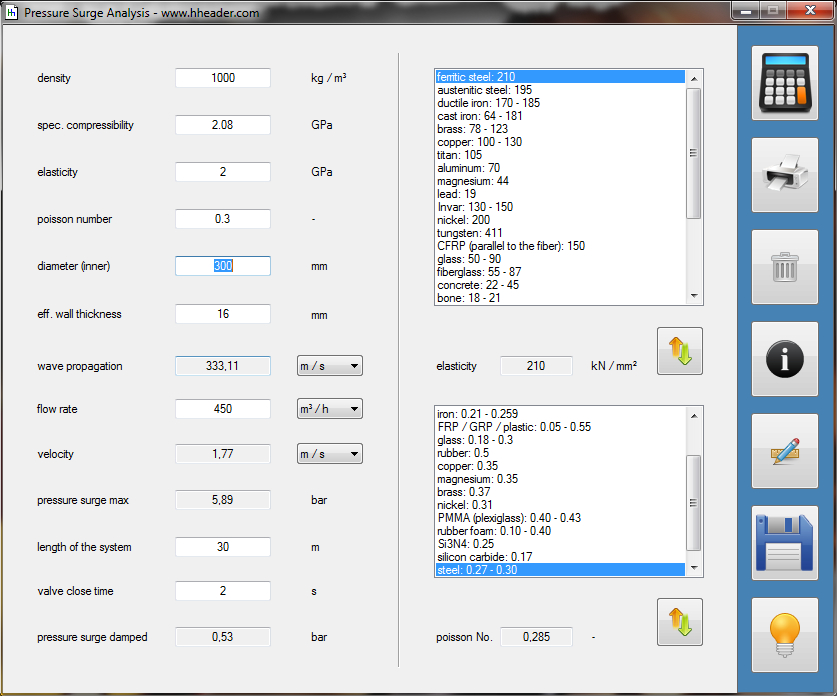The height and width of the screenshot is (696, 837).
Task: Select 'titan: 105' entry
Action: (560, 155)
